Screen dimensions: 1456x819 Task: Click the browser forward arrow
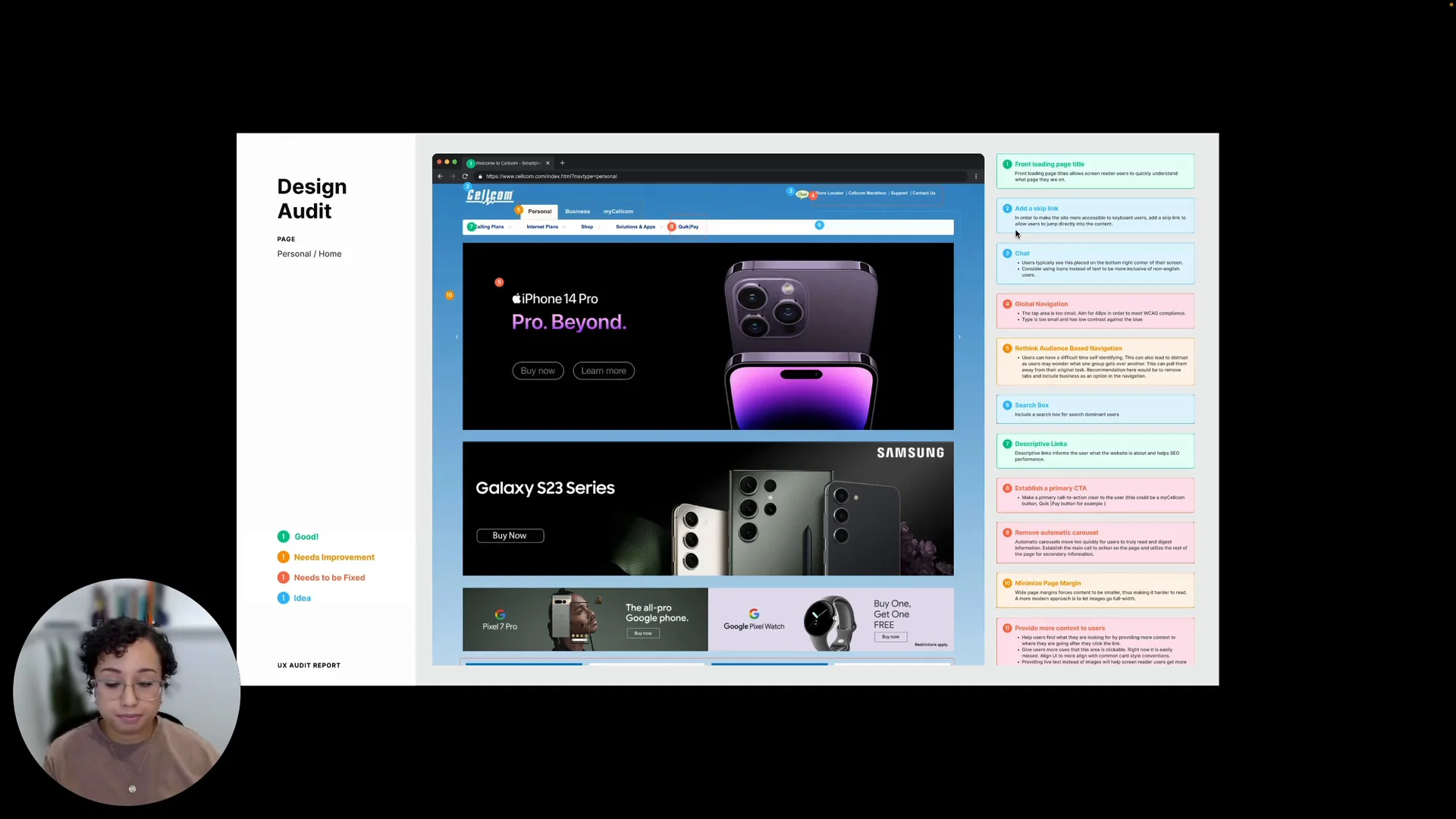pos(453,176)
